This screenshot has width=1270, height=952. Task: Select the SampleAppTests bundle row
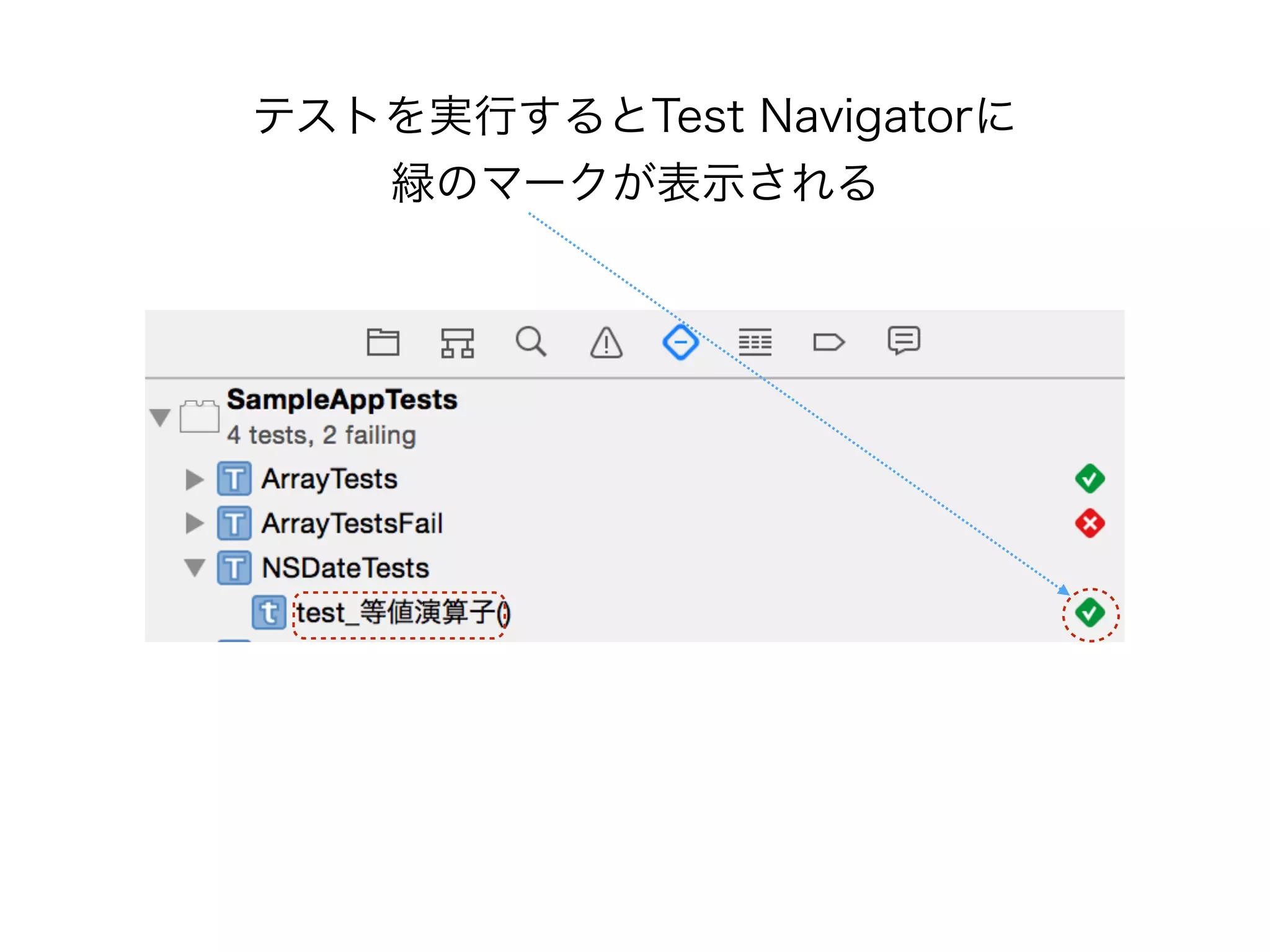pyautogui.click(x=341, y=400)
